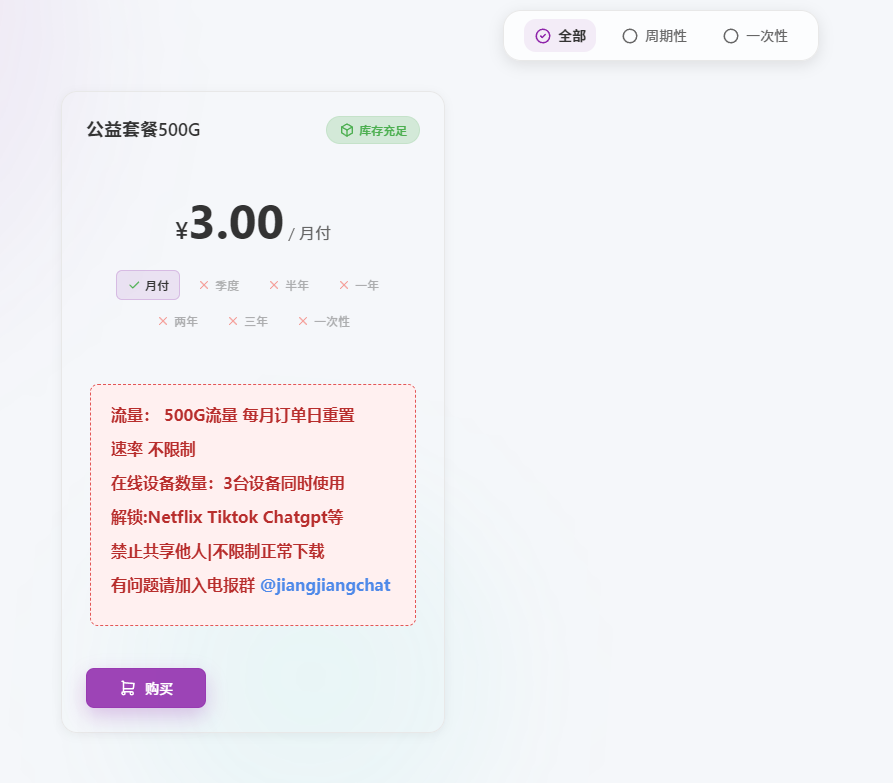Select the 一次性 filter radio at top
This screenshot has height=783, width=893.
755,36
